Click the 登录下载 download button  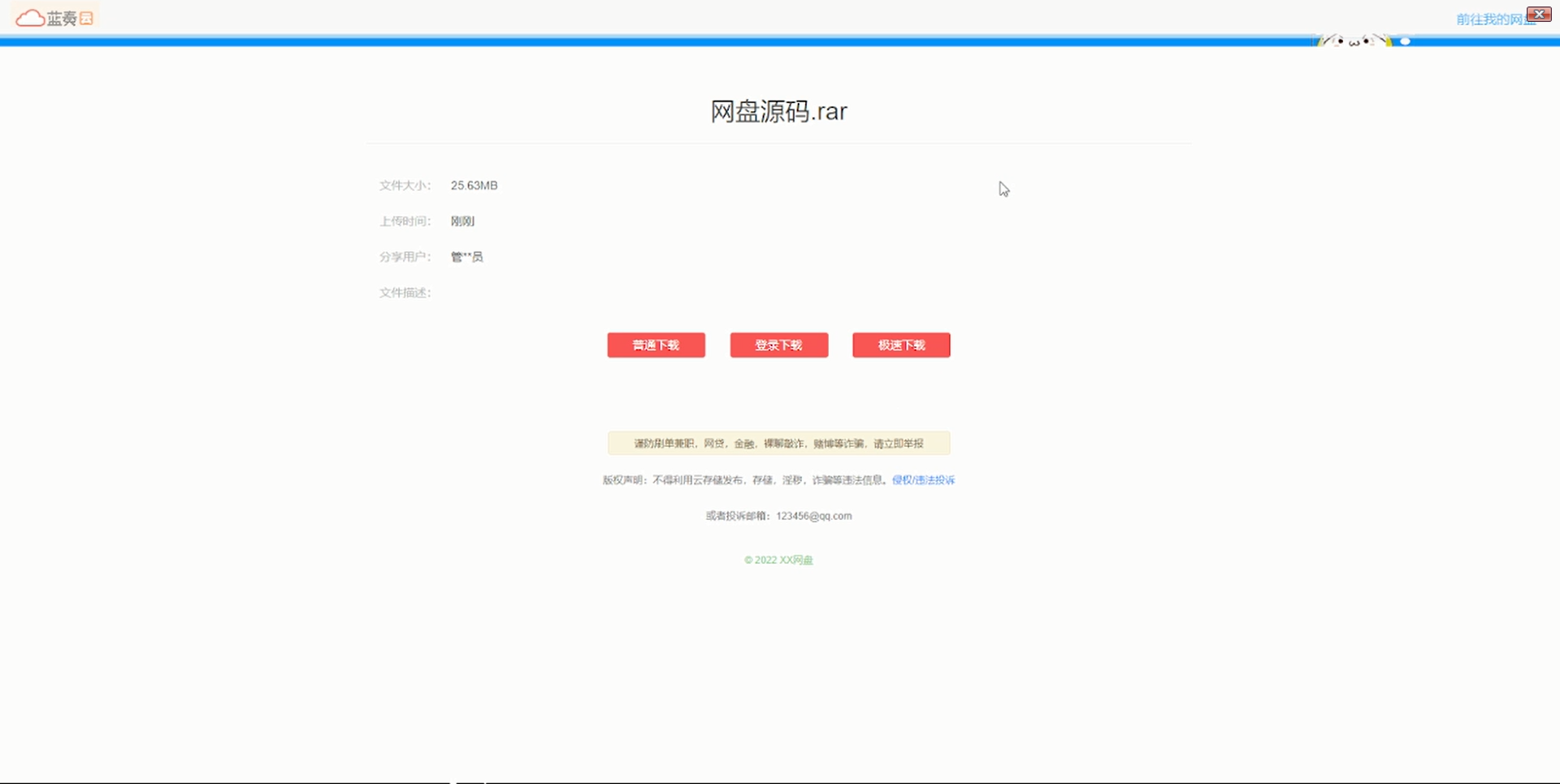778,344
